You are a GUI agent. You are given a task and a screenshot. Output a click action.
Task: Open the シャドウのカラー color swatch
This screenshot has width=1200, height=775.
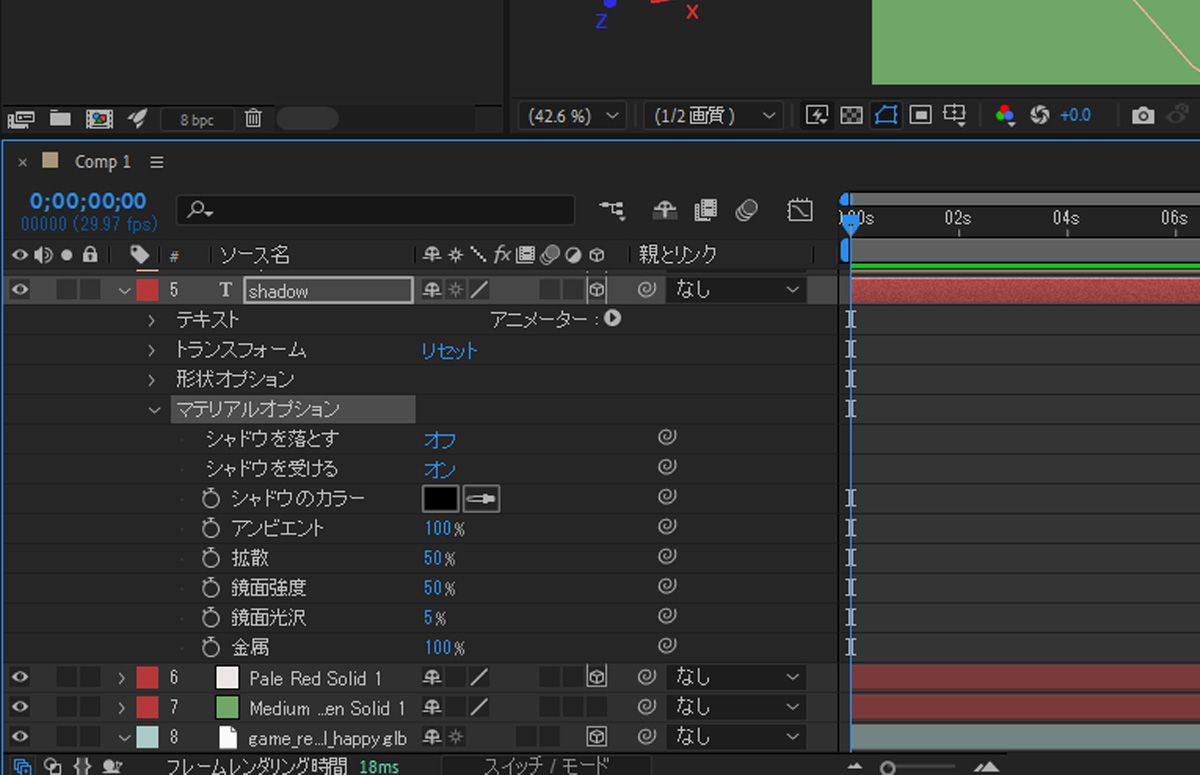[x=440, y=498]
